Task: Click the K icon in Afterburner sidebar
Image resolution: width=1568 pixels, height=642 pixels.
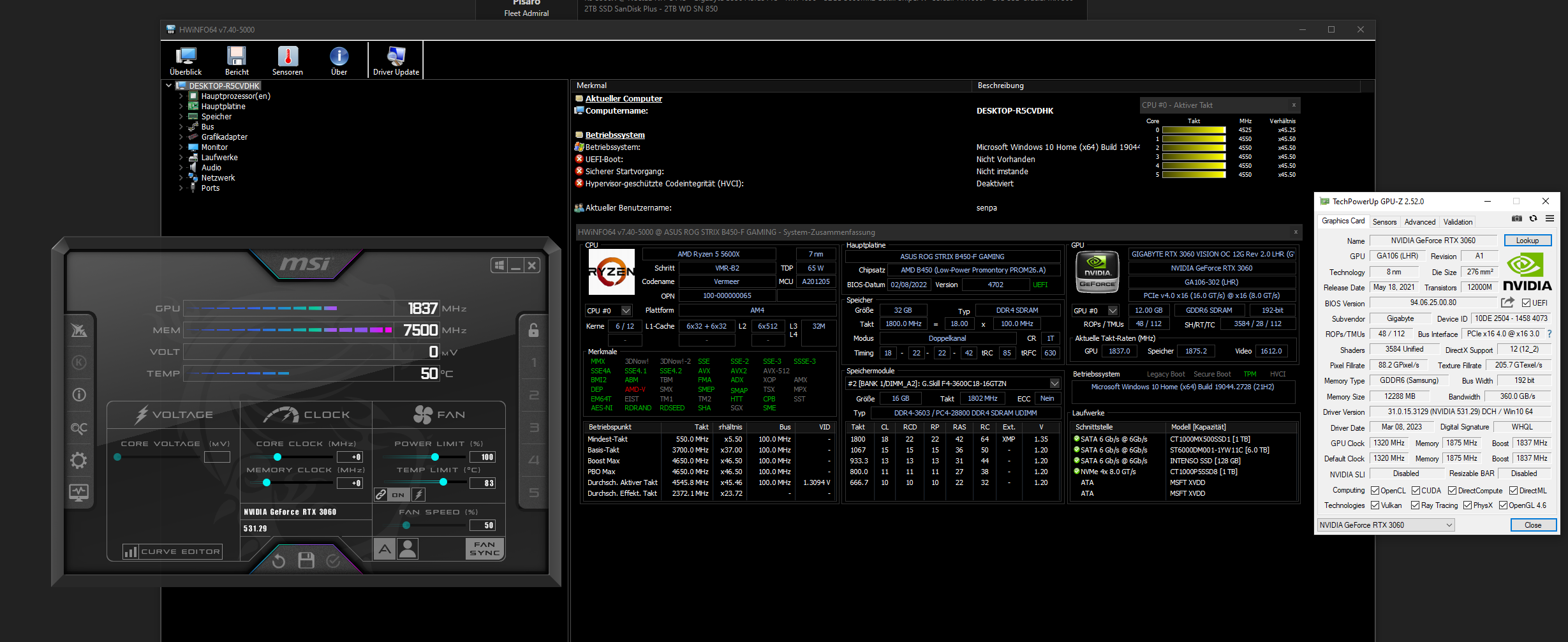Action: click(79, 362)
